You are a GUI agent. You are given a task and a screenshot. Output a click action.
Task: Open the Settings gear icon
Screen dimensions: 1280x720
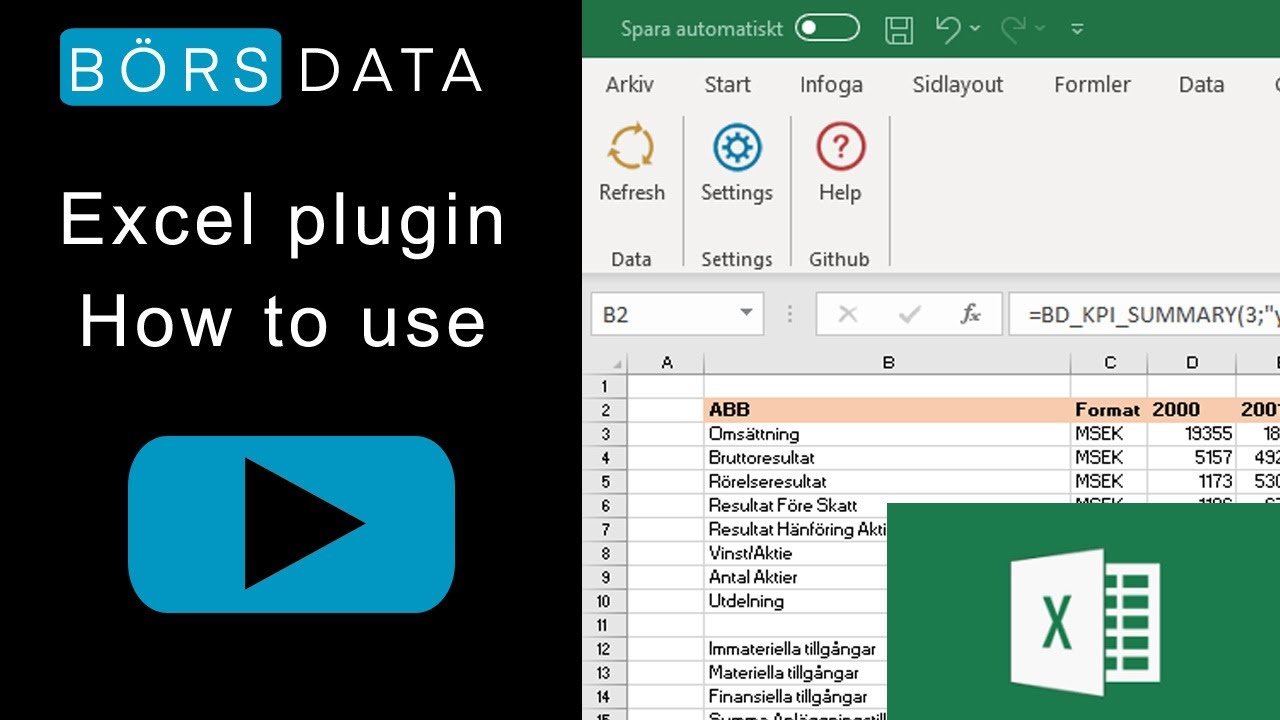pos(737,147)
